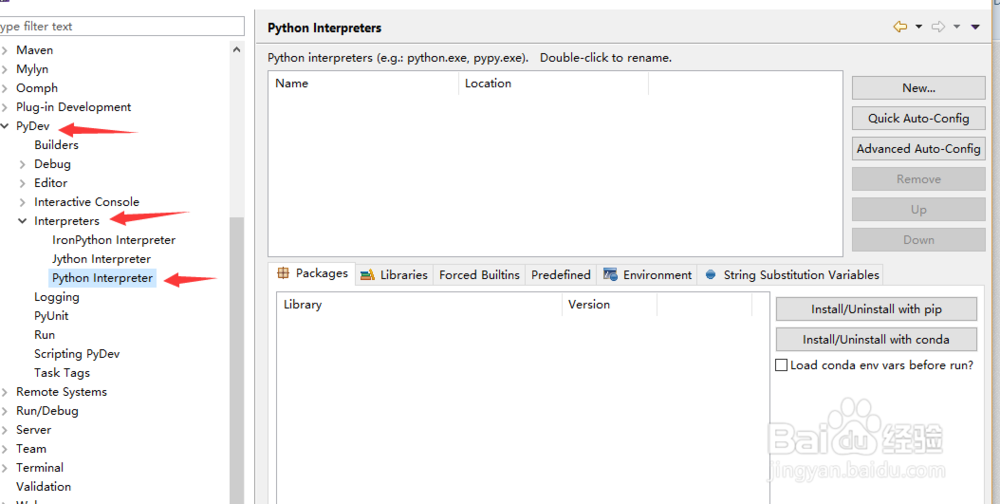Collapse the Interpreters node
1000x504 pixels.
point(22,221)
